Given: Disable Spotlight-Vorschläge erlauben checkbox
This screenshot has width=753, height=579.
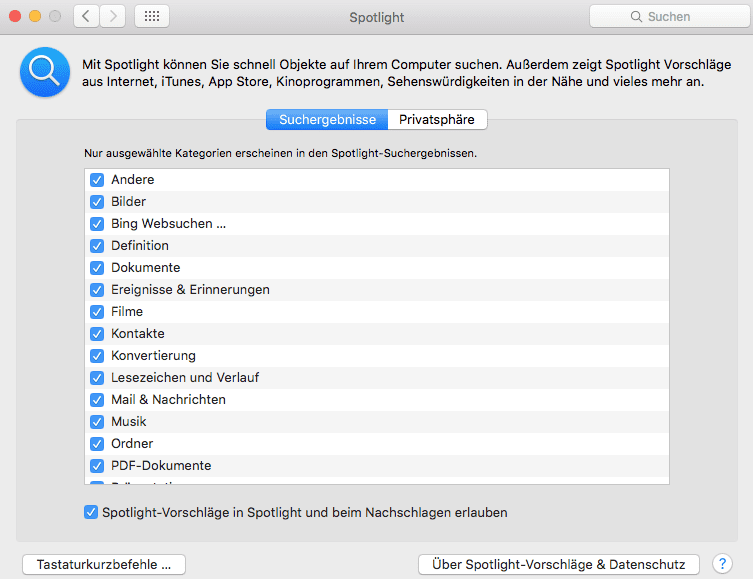Looking at the screenshot, I should click(91, 512).
